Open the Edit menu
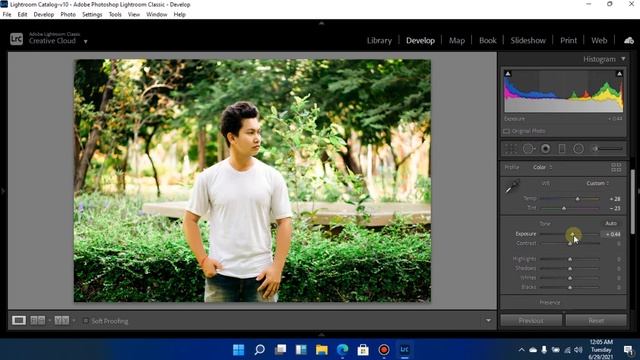 click(x=22, y=14)
